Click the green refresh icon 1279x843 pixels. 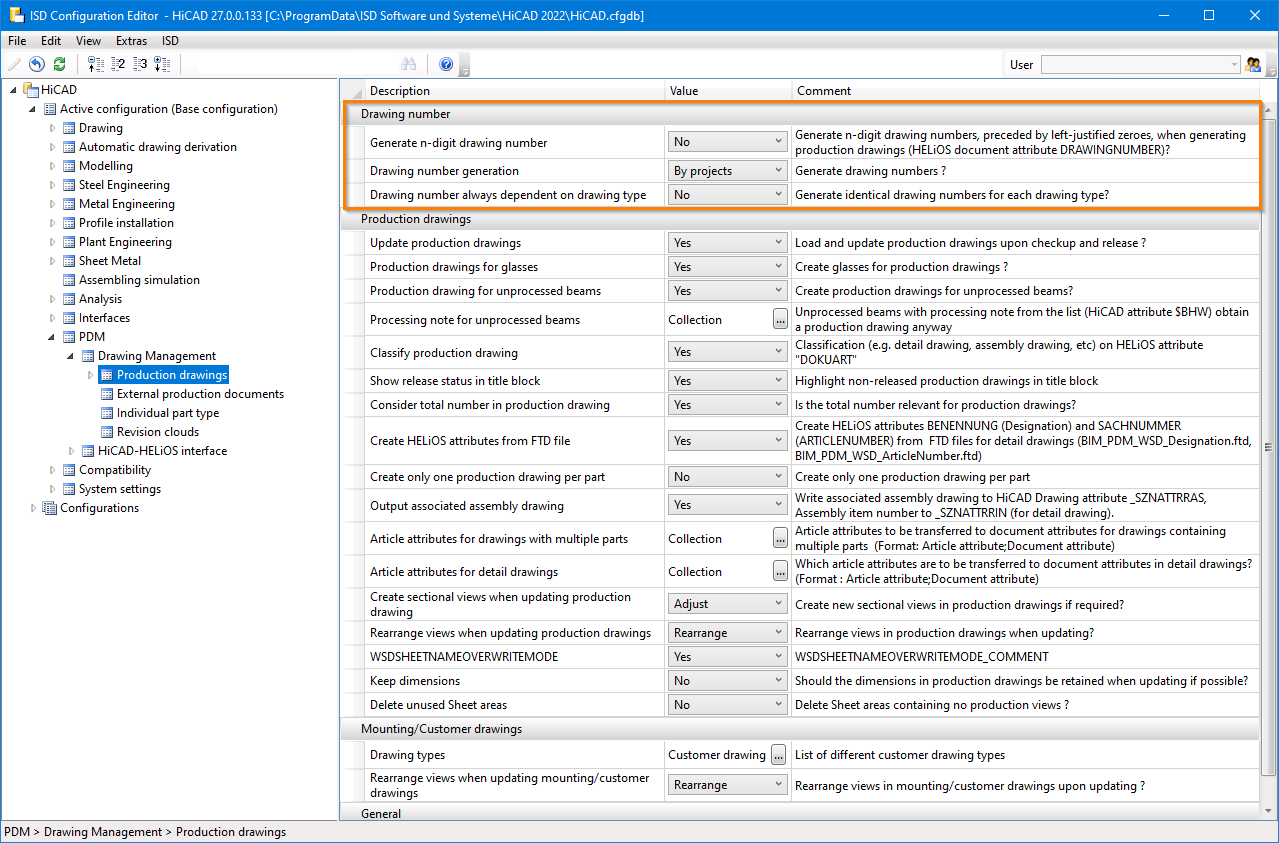(x=60, y=64)
